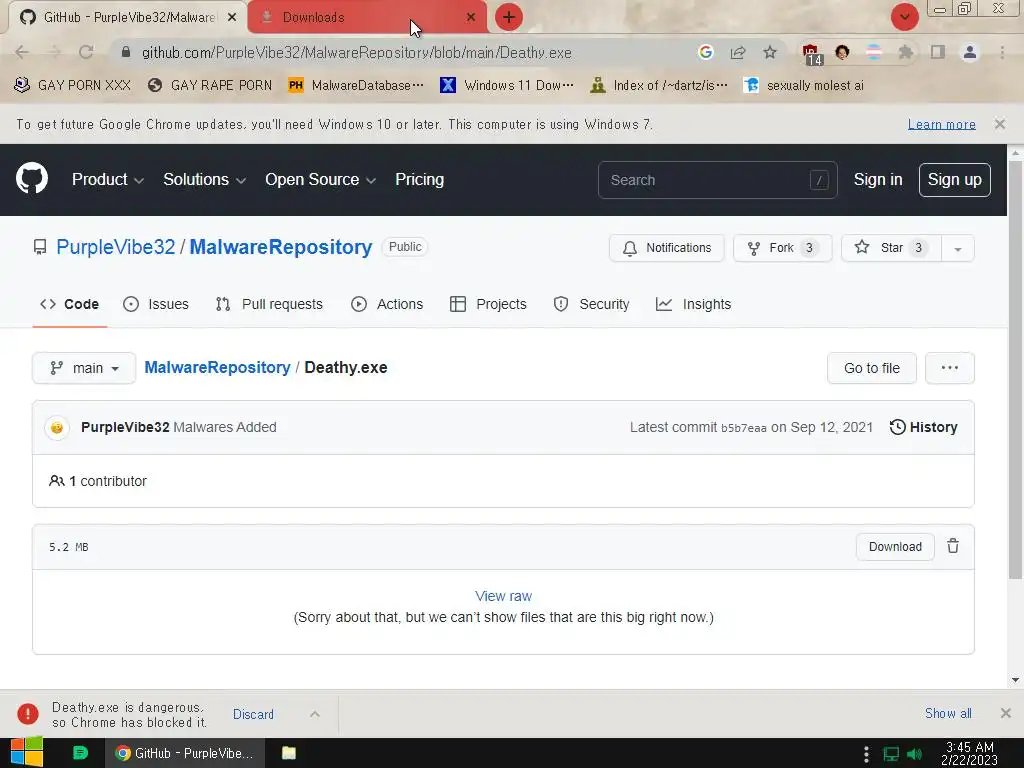Click the View raw link

coord(504,596)
